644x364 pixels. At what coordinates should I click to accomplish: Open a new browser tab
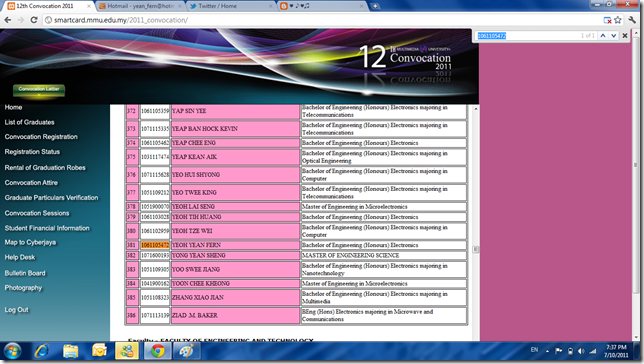[x=375, y=6]
